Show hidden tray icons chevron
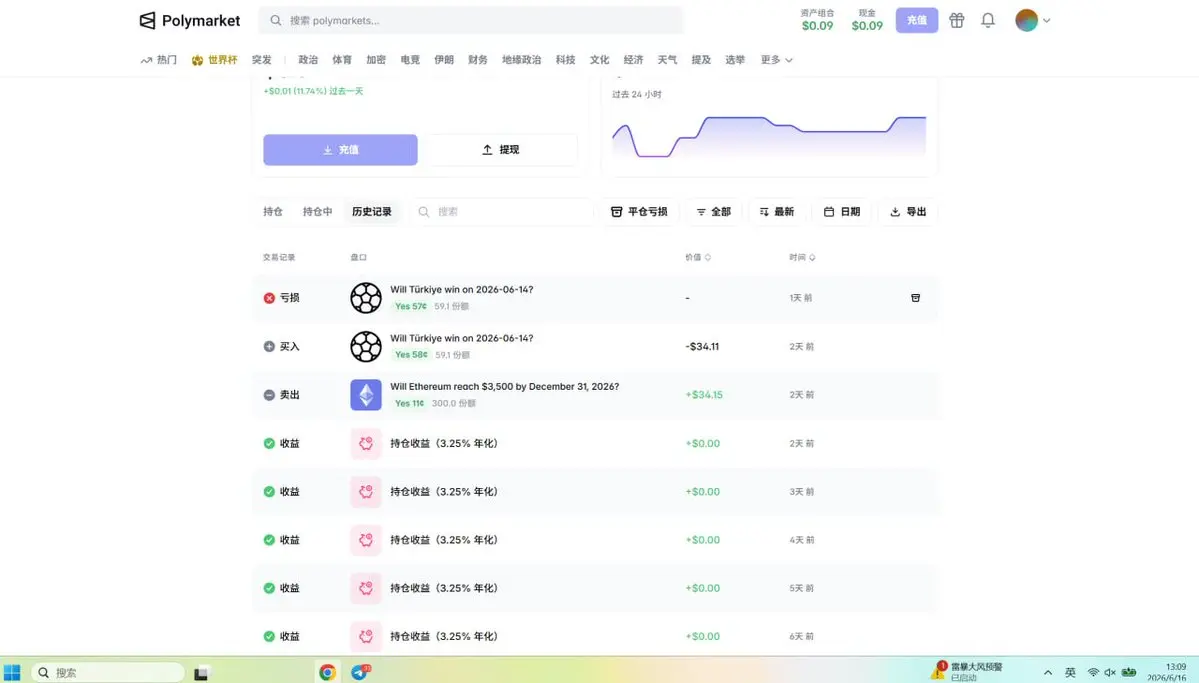The width and height of the screenshot is (1199, 683). point(1048,672)
